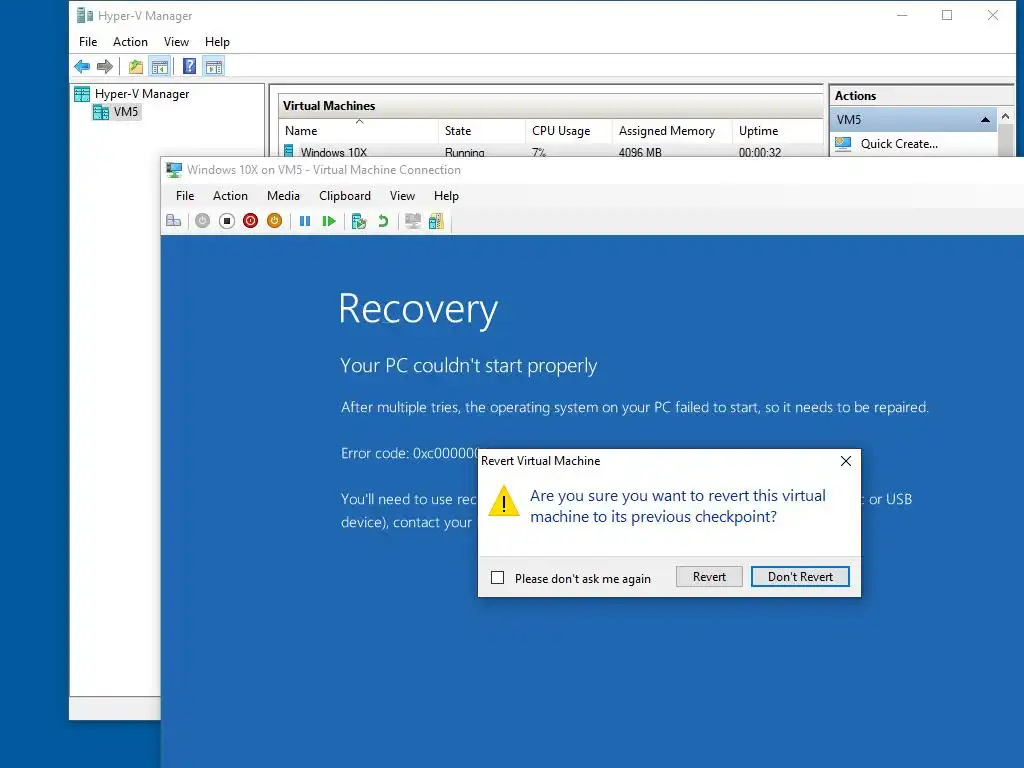Click the Revert button
1024x768 pixels.
coord(709,577)
